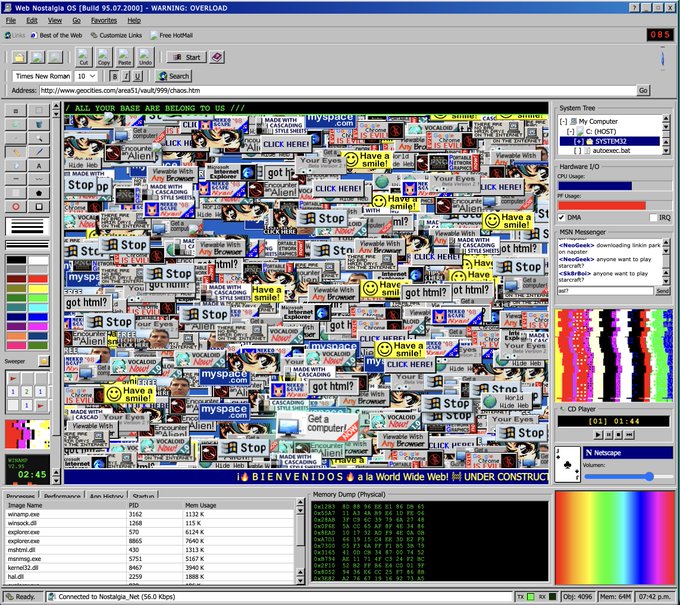680x605 pixels.
Task: Click the Search button
Action: (x=173, y=76)
